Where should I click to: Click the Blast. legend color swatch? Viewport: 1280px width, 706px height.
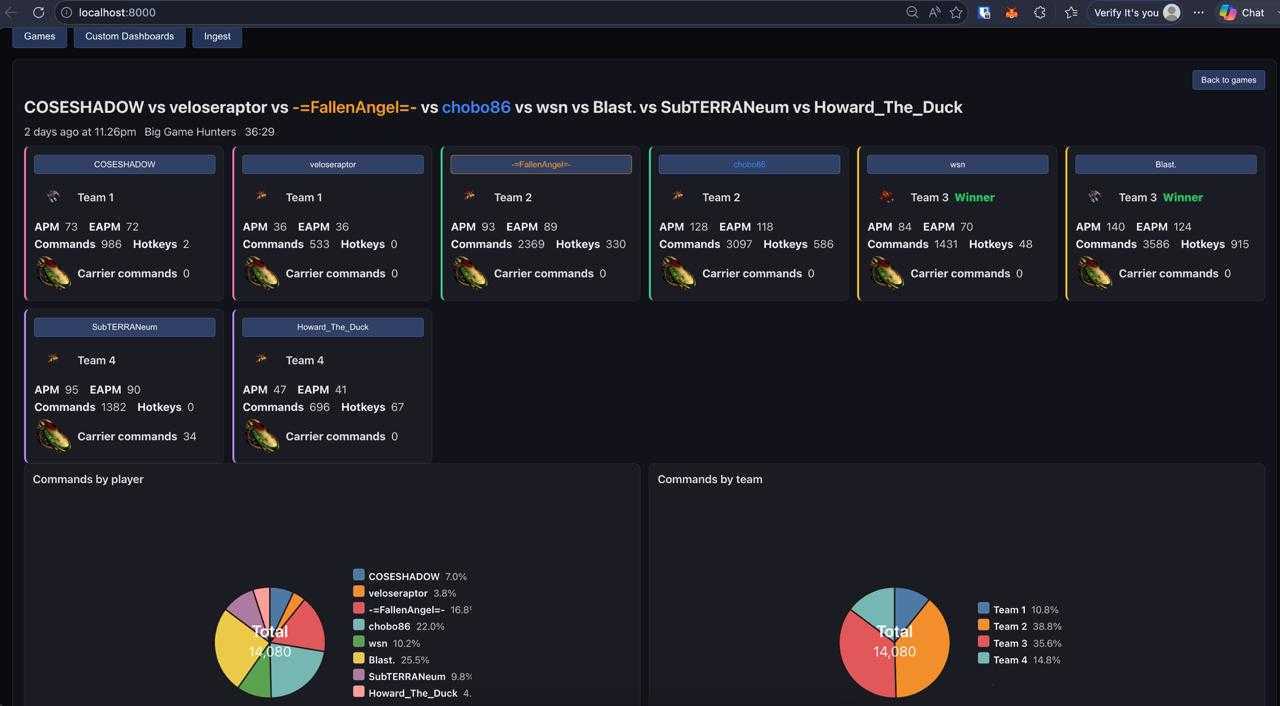[x=359, y=658]
